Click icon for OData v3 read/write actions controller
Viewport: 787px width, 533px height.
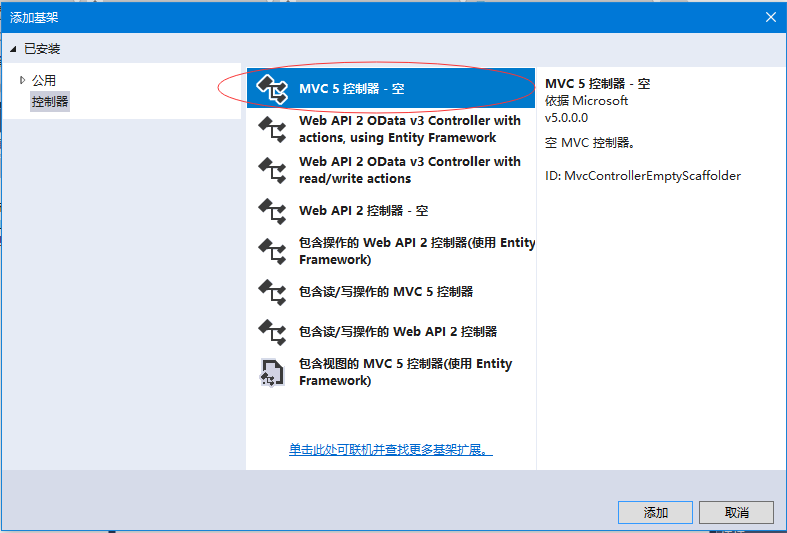[272, 170]
